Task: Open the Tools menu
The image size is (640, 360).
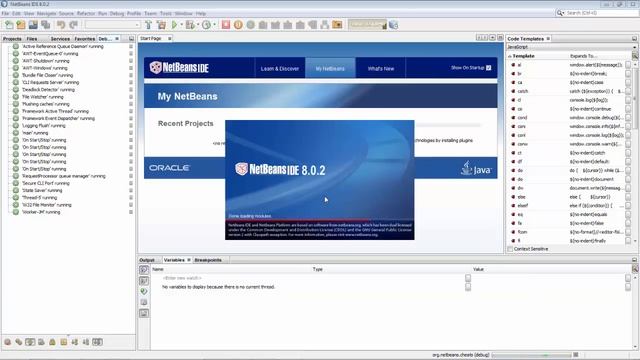Action: 166,13
